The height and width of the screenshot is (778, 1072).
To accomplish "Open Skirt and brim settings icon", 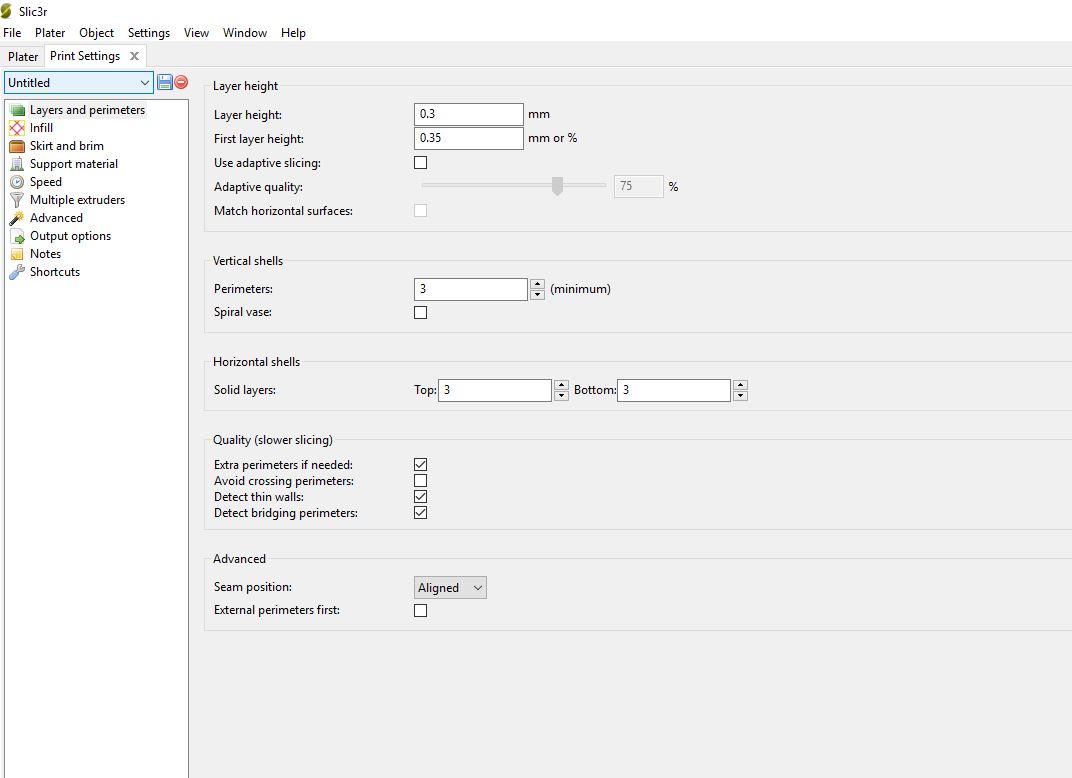I will point(16,146).
